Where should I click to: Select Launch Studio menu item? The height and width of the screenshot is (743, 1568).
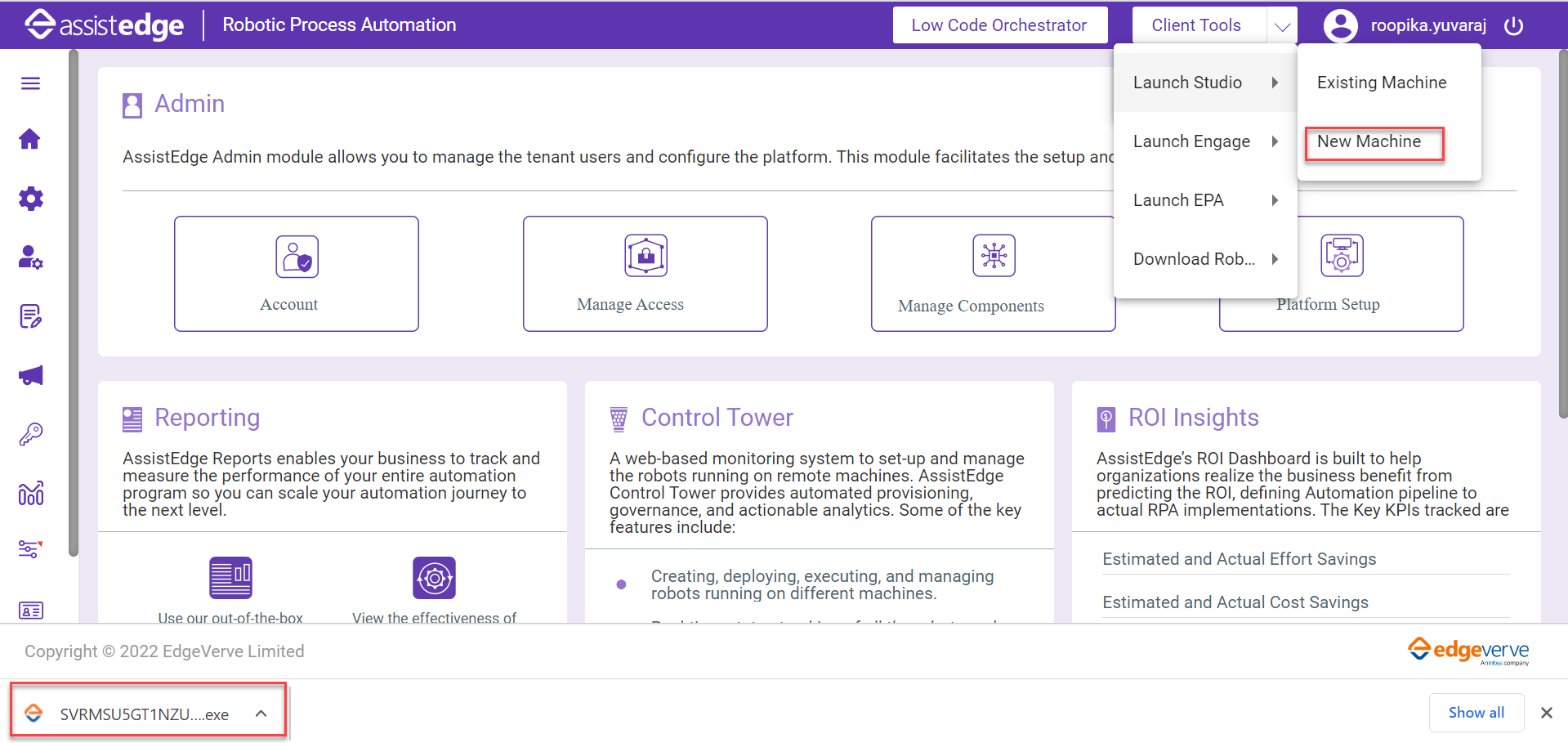[1205, 83]
